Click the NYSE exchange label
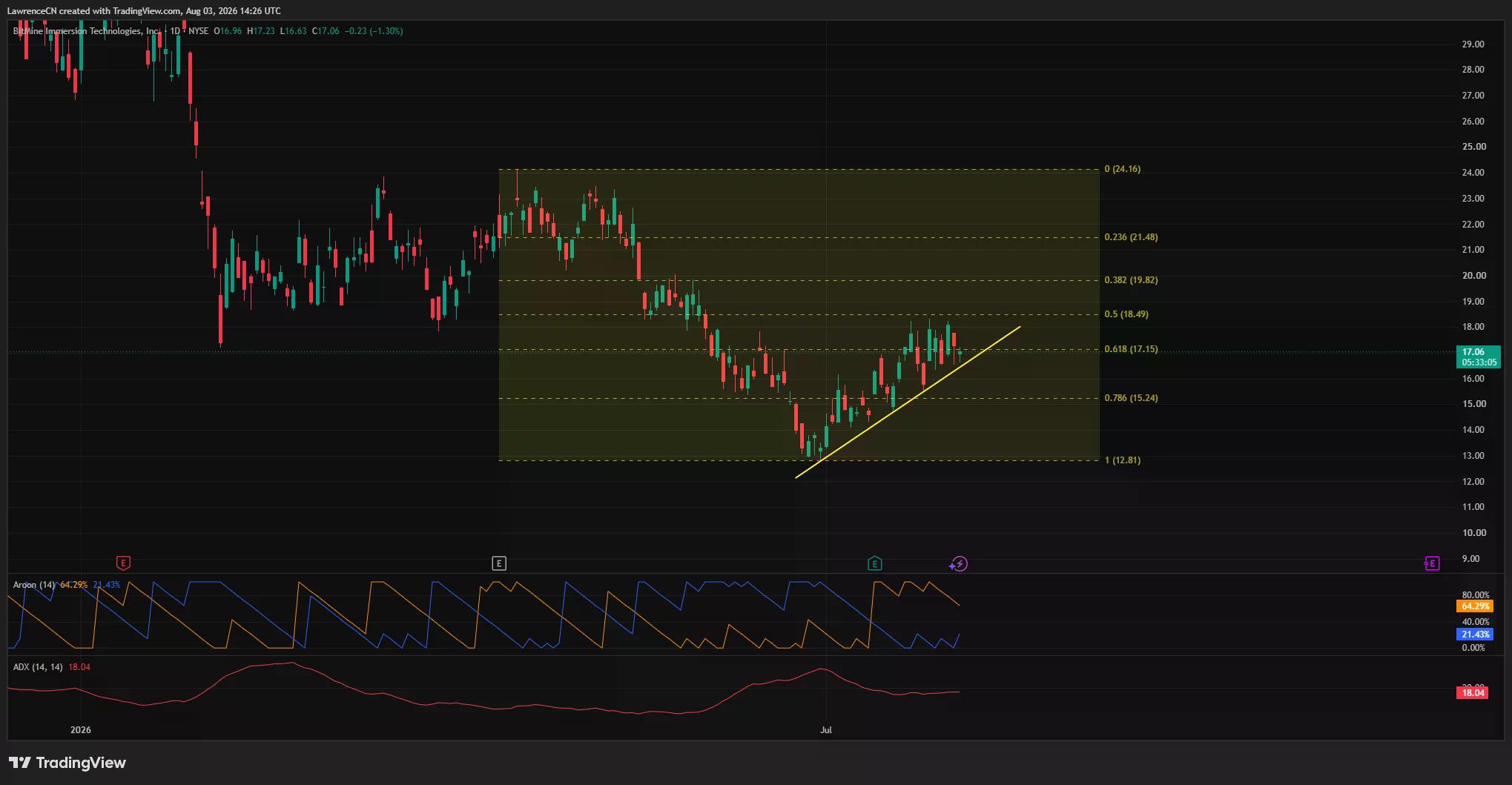This screenshot has height=785, width=1512. pos(198,31)
